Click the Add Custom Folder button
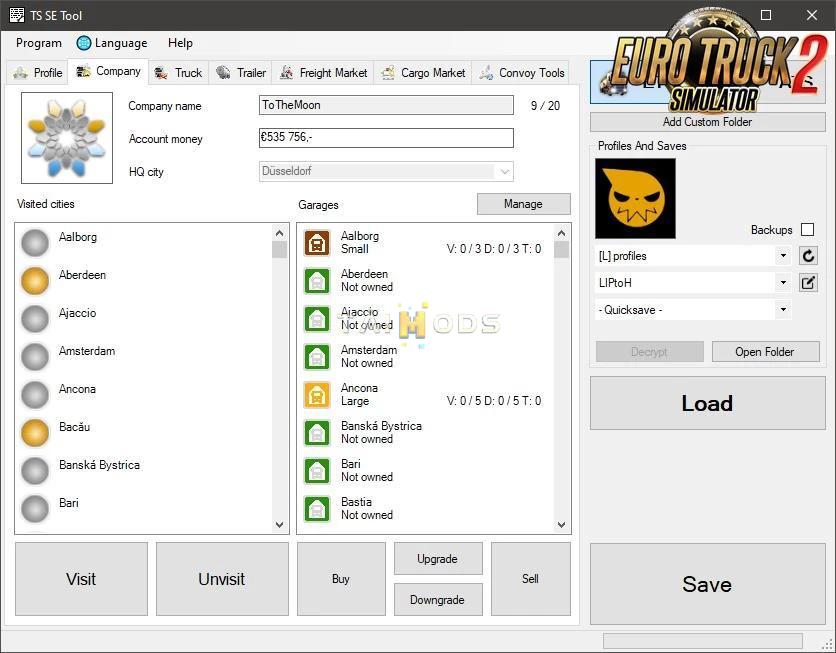Viewport: 836px width, 653px height. (x=708, y=122)
